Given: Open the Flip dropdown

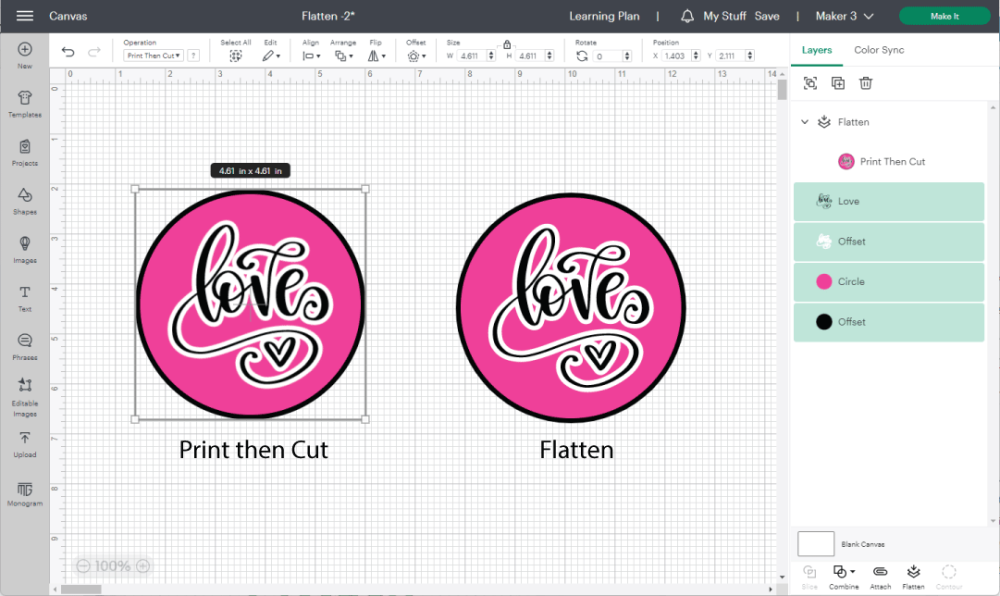Looking at the screenshot, I should [376, 56].
